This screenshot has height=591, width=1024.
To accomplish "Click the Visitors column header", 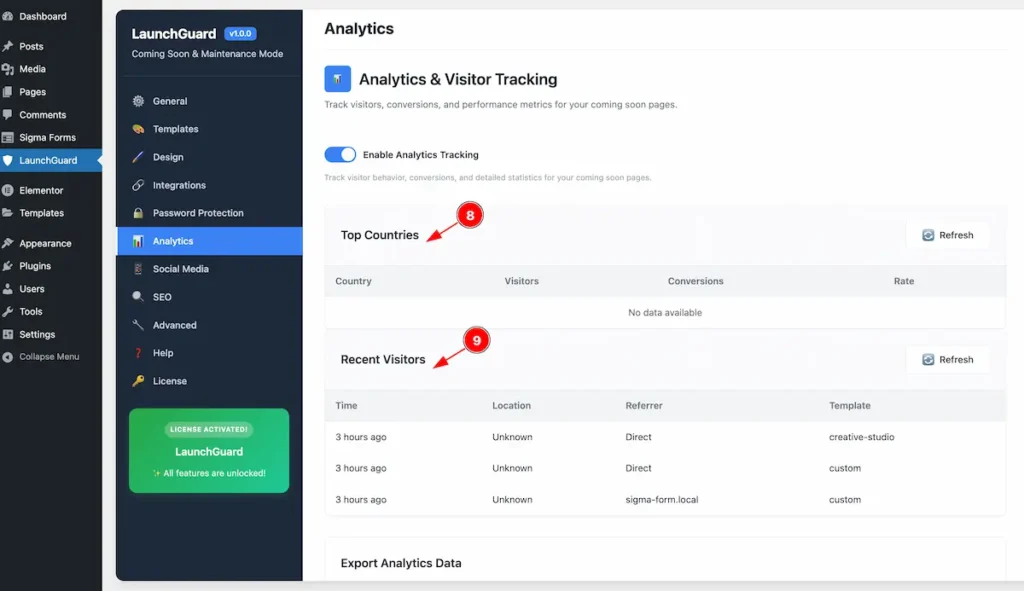I will coord(521,281).
